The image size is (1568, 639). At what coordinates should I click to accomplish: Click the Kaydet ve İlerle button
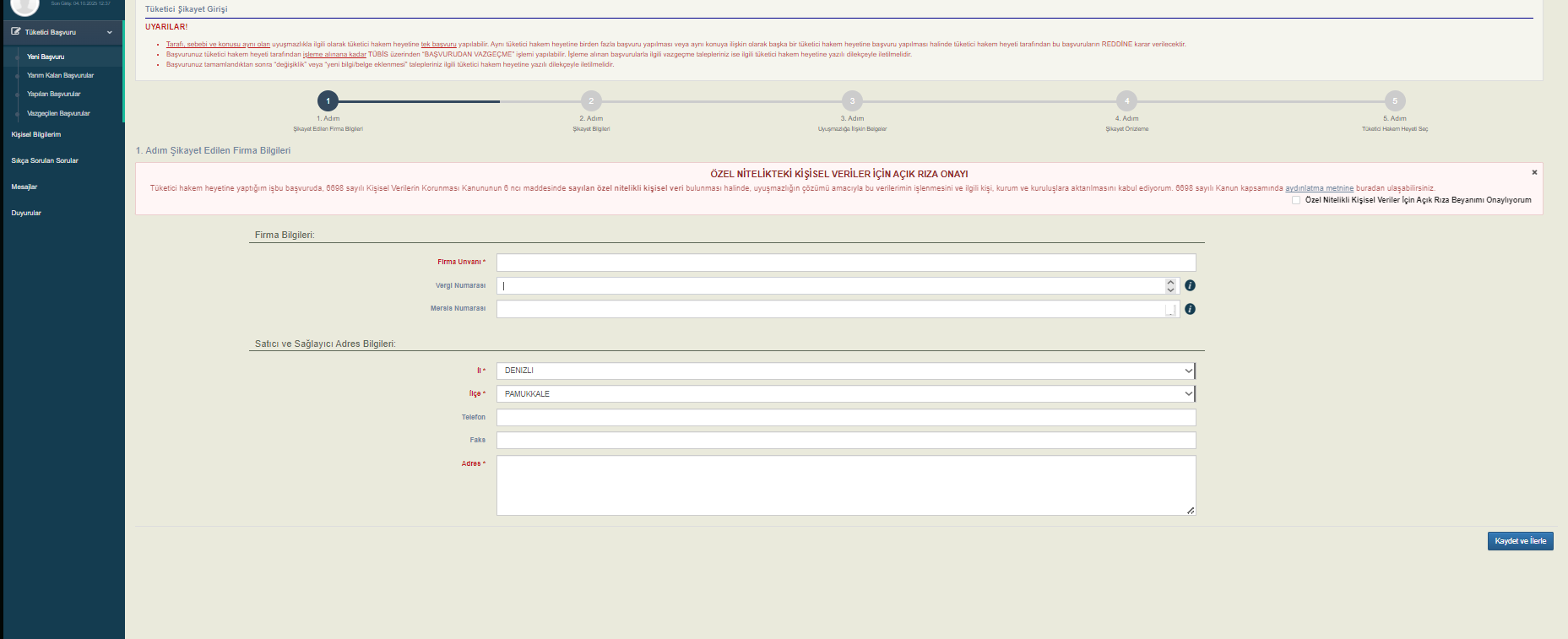tap(1520, 541)
